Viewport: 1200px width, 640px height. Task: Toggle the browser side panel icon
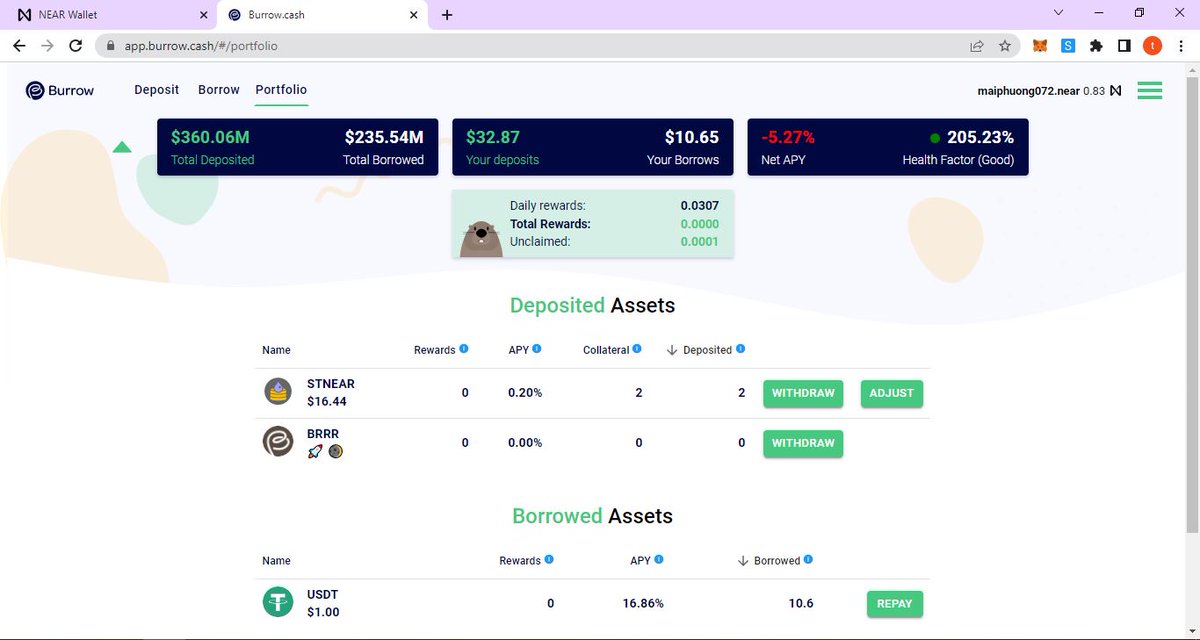1124,46
